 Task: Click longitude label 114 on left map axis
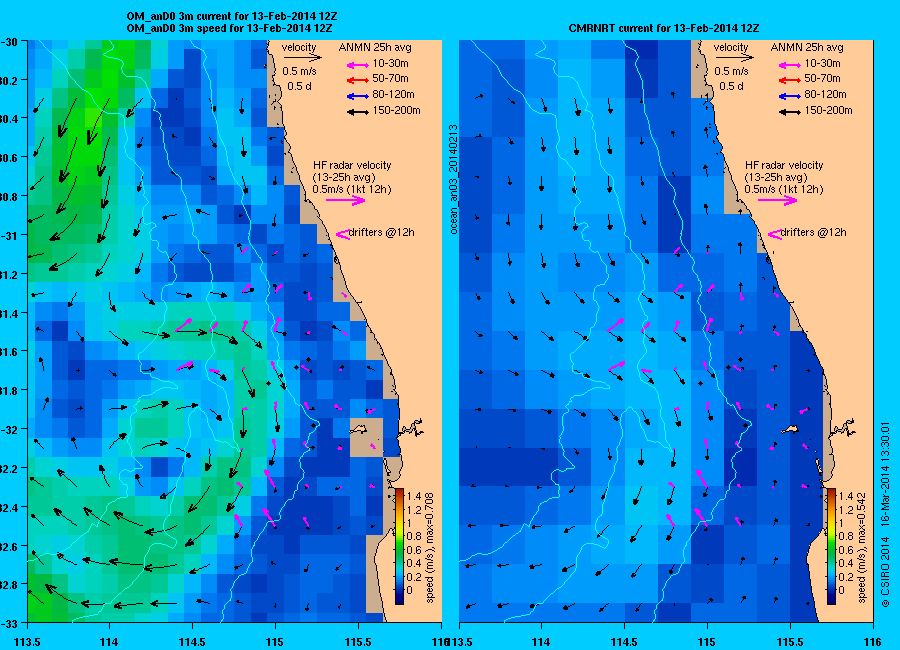109,641
